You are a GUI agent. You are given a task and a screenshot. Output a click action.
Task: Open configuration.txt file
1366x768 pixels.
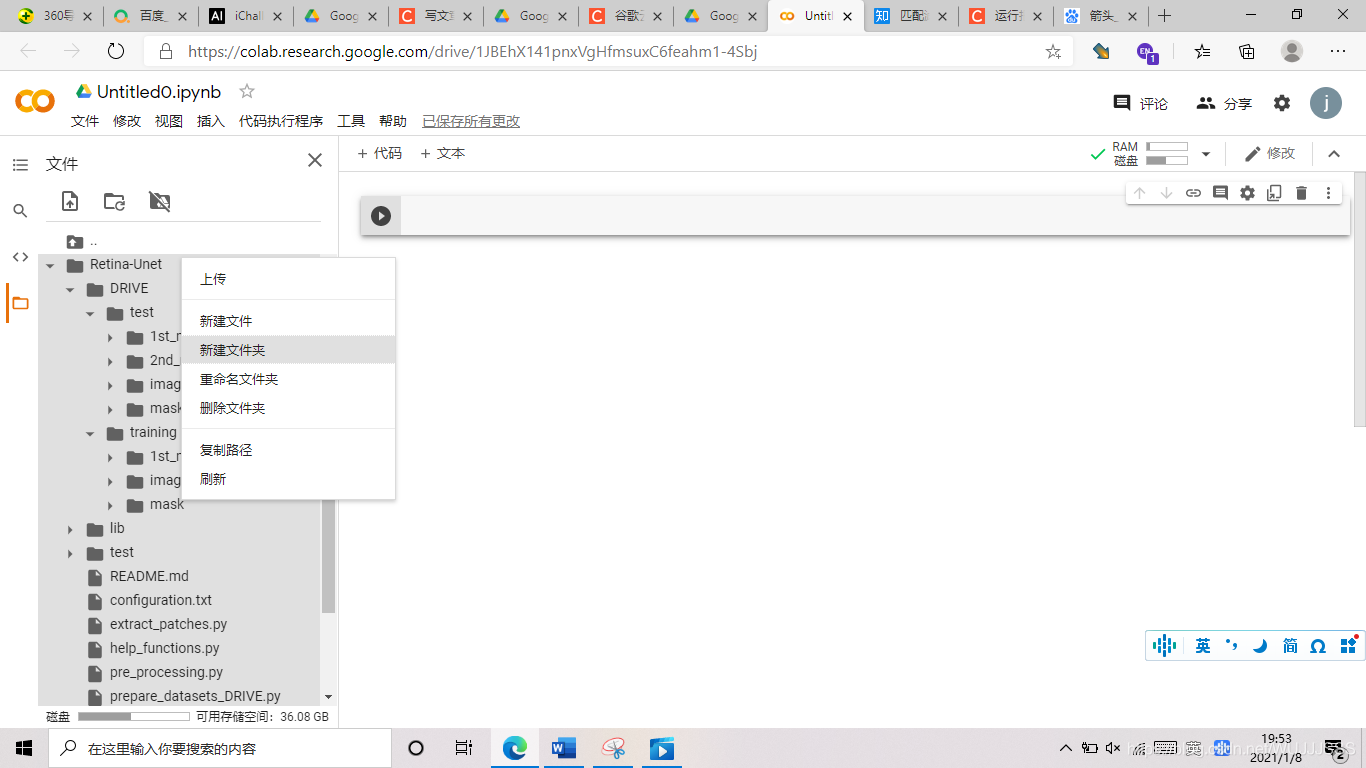tap(161, 601)
